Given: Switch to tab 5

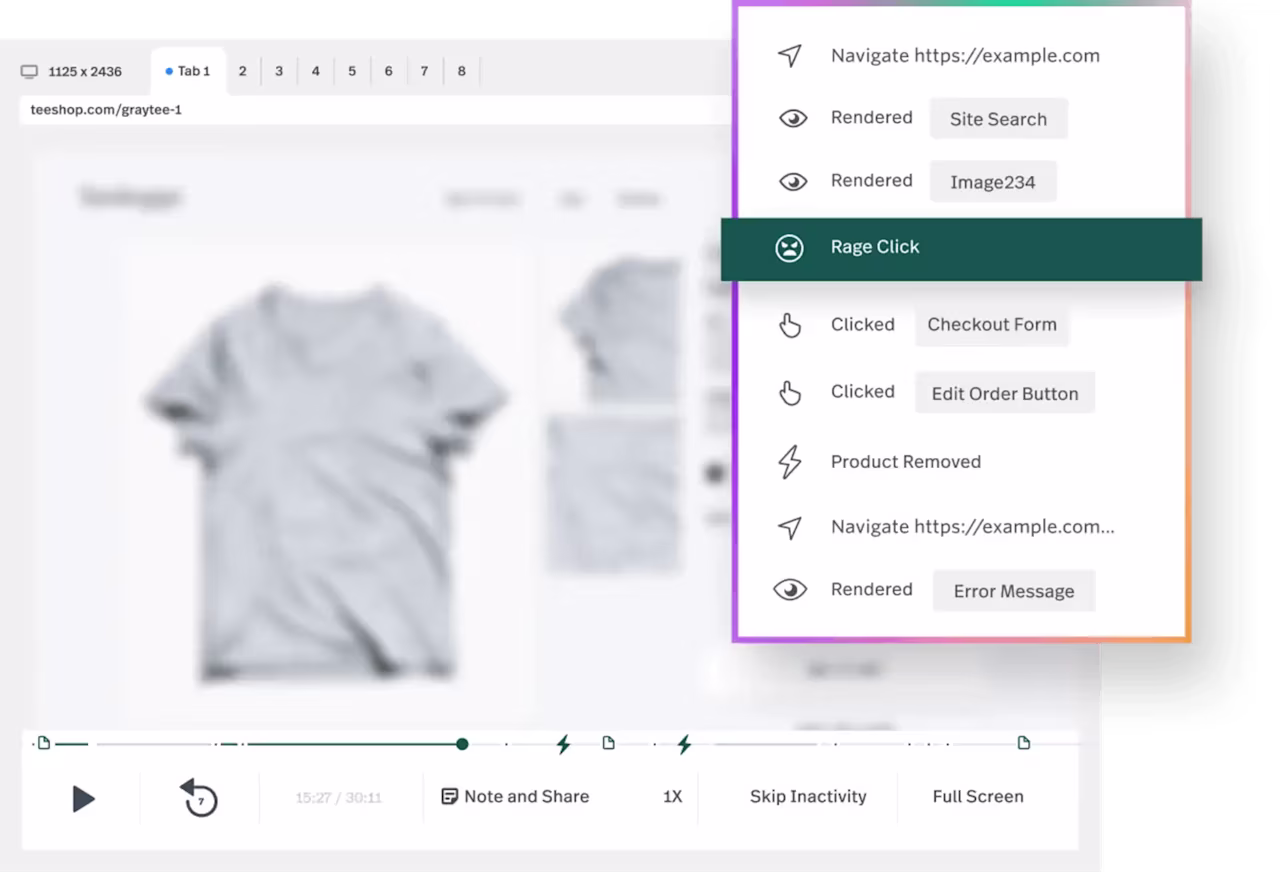Looking at the screenshot, I should pos(352,72).
